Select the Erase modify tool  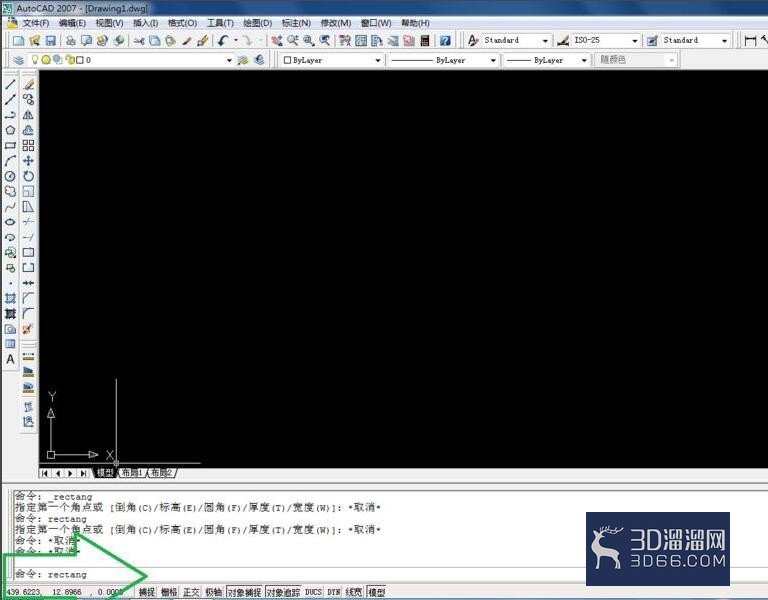[28, 84]
